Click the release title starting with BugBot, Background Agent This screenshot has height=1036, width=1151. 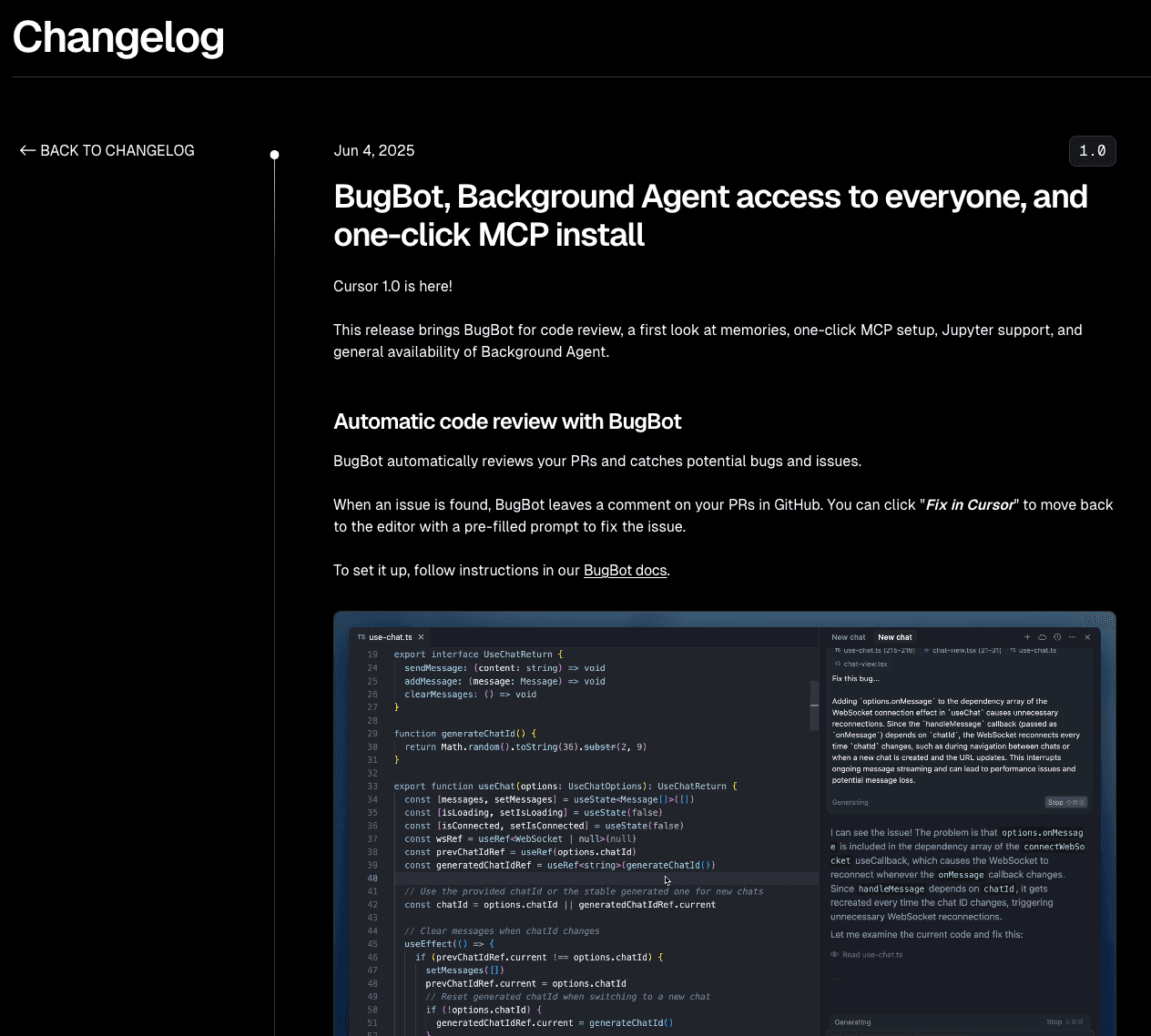(x=710, y=216)
